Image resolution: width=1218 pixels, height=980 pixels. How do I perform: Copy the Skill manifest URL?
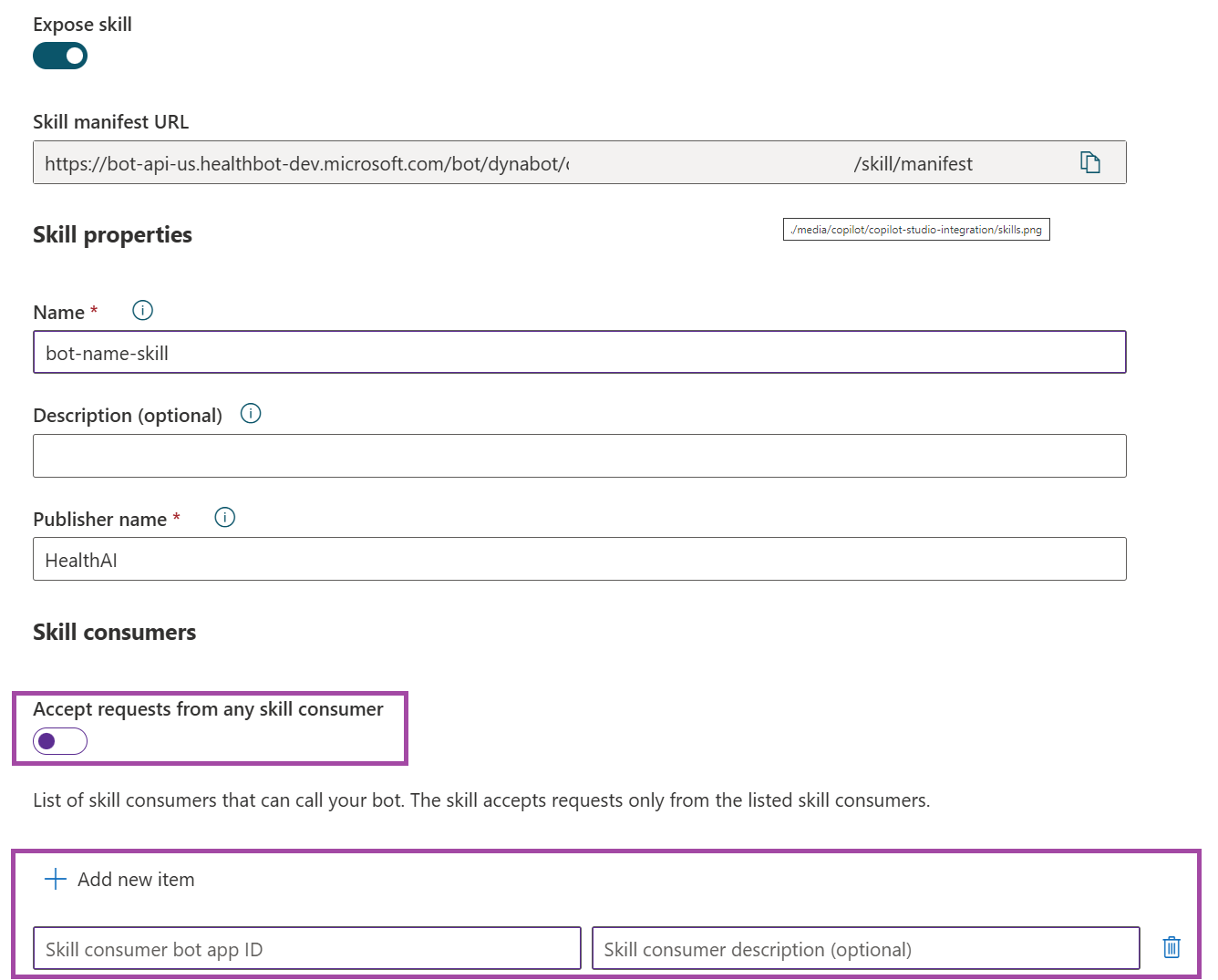pos(1090,162)
